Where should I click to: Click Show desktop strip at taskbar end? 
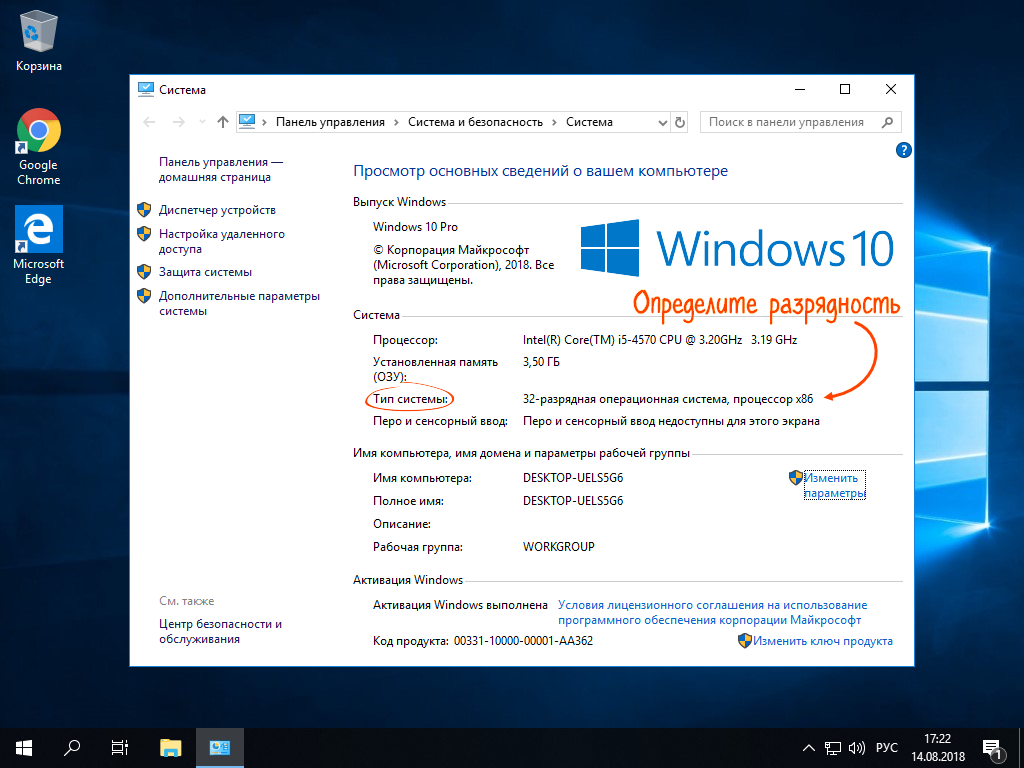1021,748
